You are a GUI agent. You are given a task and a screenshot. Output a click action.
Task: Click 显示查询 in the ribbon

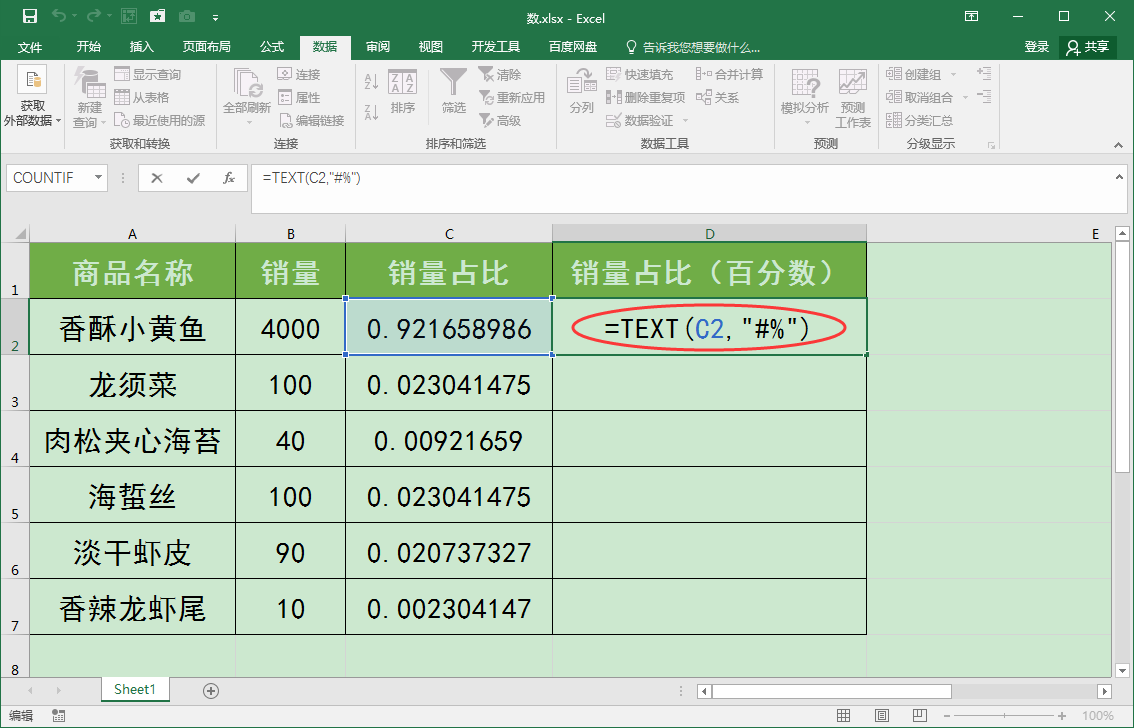pyautogui.click(x=148, y=74)
